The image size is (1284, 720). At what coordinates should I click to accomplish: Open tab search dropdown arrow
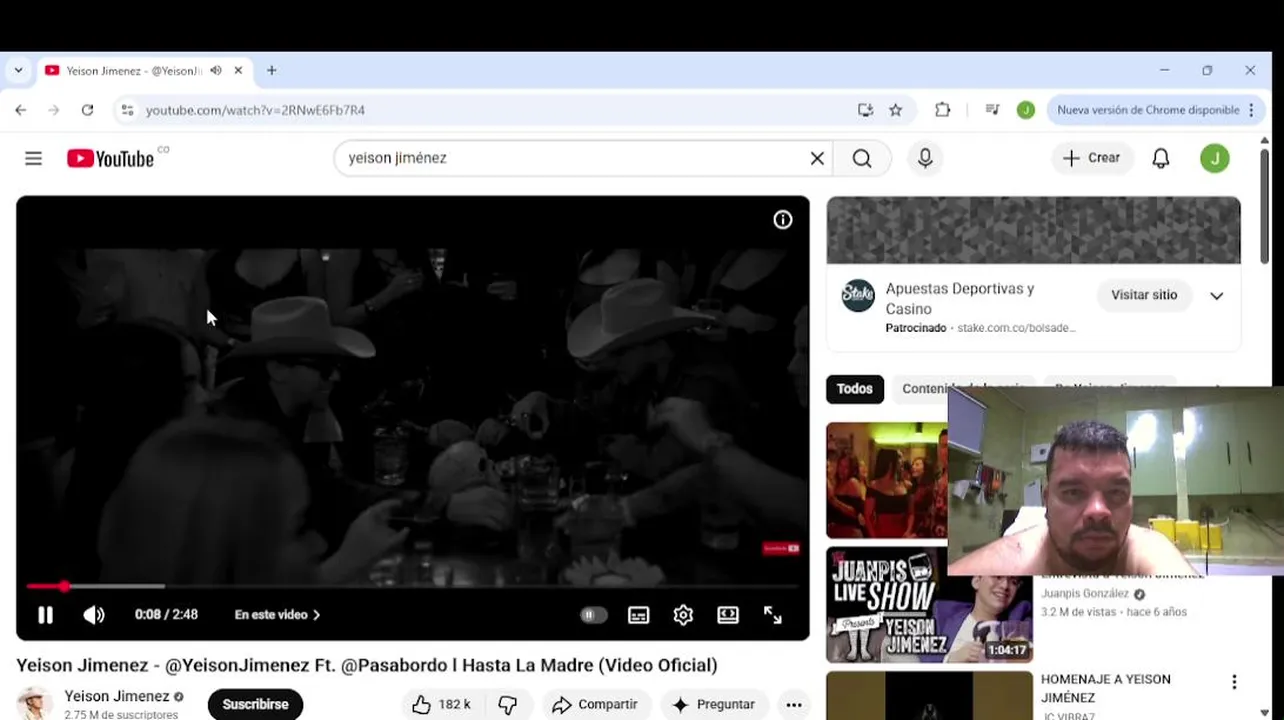click(x=18, y=71)
